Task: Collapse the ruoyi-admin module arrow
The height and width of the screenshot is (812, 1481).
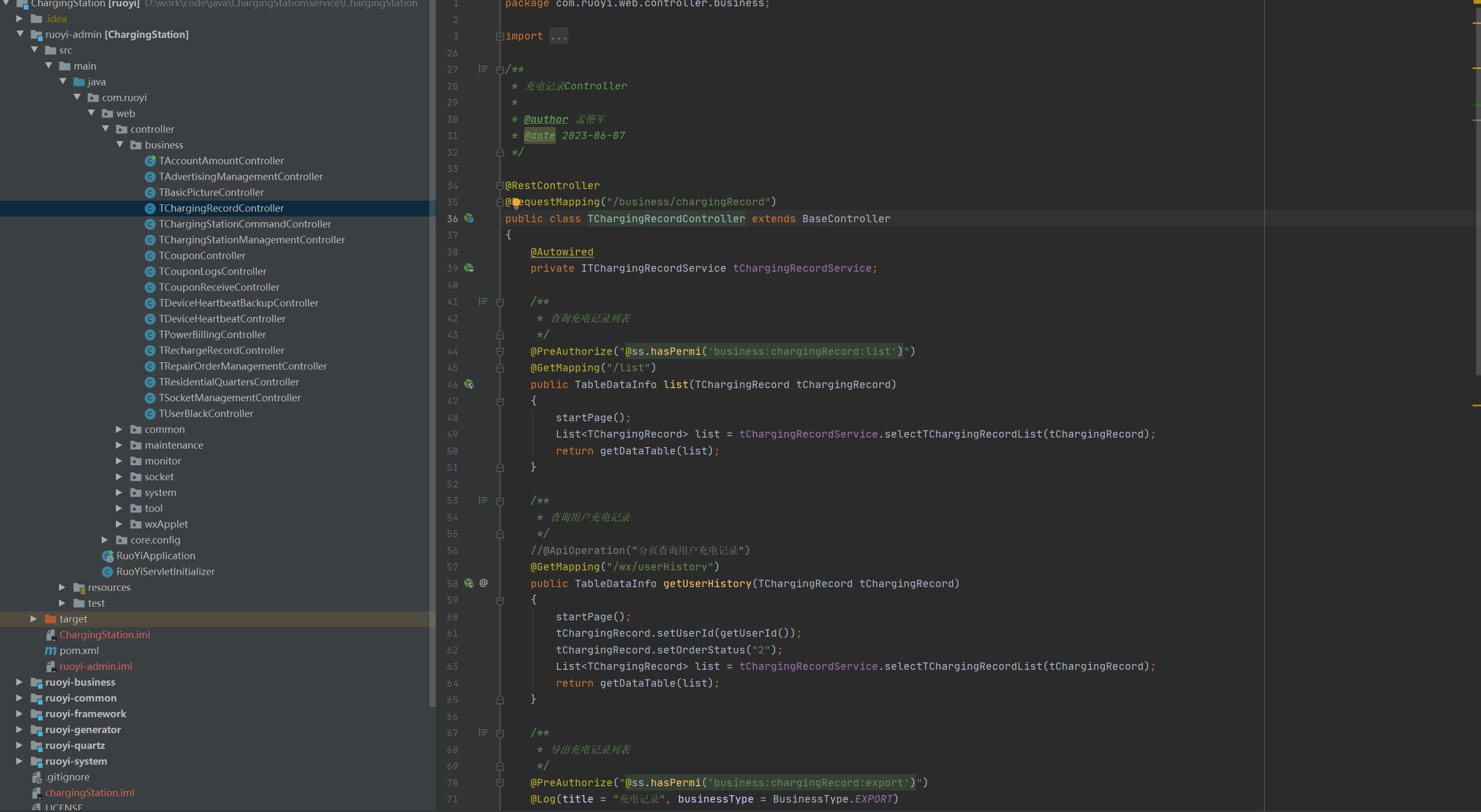Action: tap(19, 34)
